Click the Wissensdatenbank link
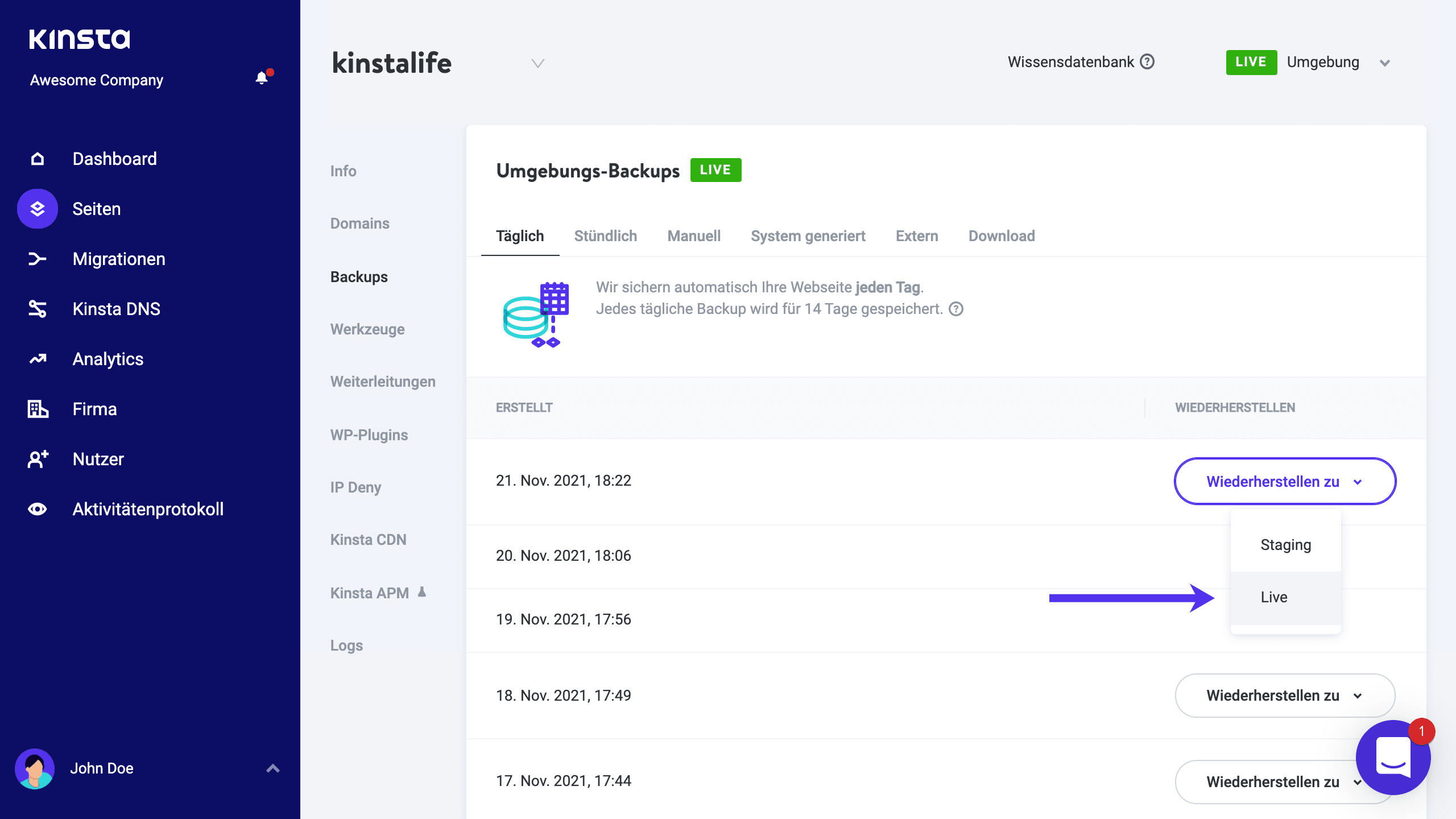Screen dimensions: 1456x819 click(x=1071, y=61)
